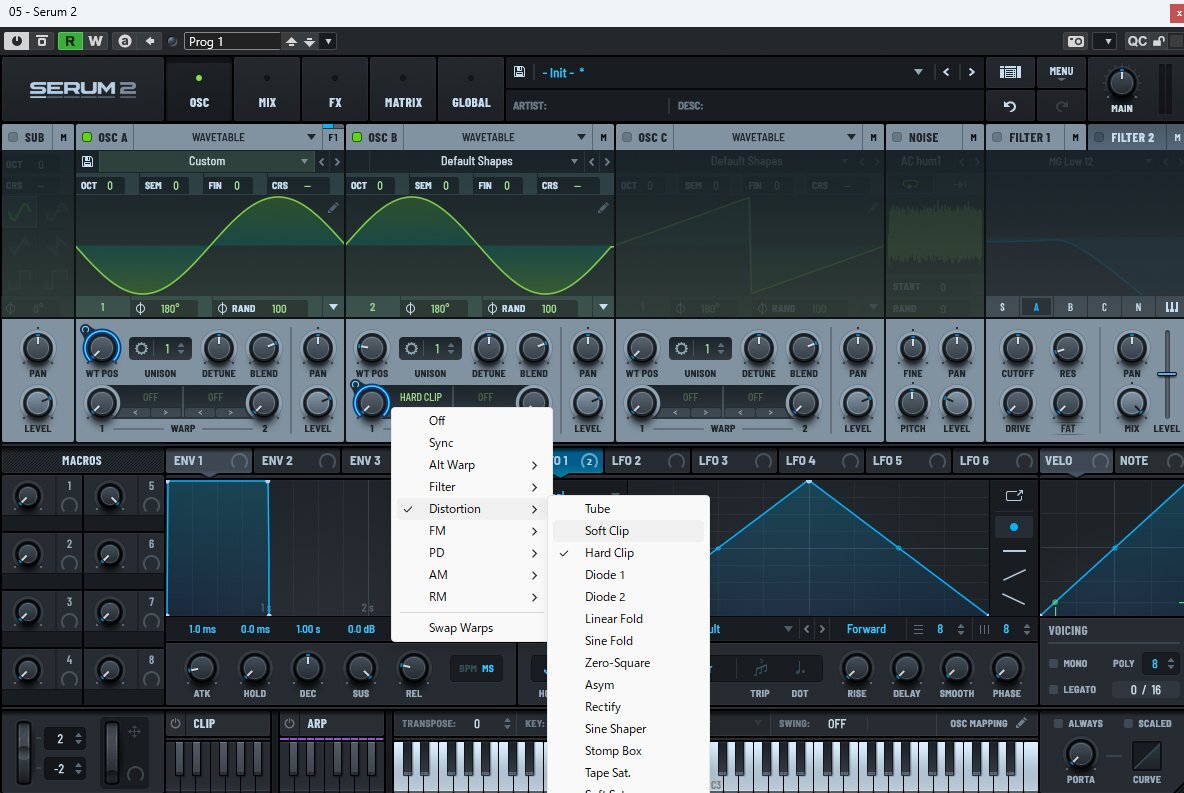Check the ALWAYS portamento checkbox

[1058, 723]
